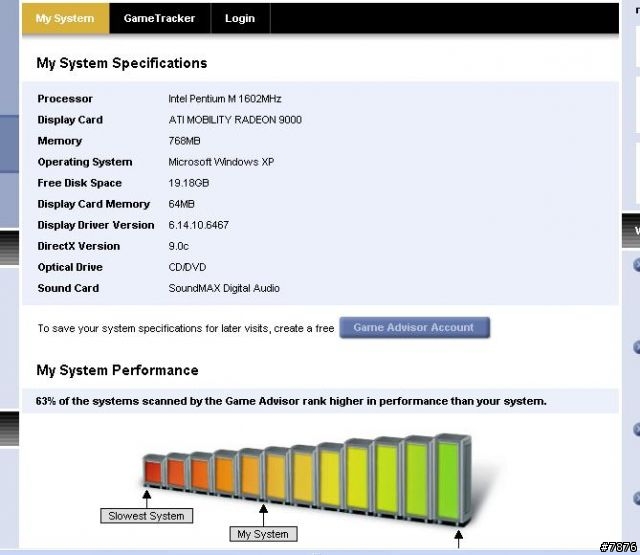
Task: Click the save system specifications sentence
Action: click(x=186, y=329)
